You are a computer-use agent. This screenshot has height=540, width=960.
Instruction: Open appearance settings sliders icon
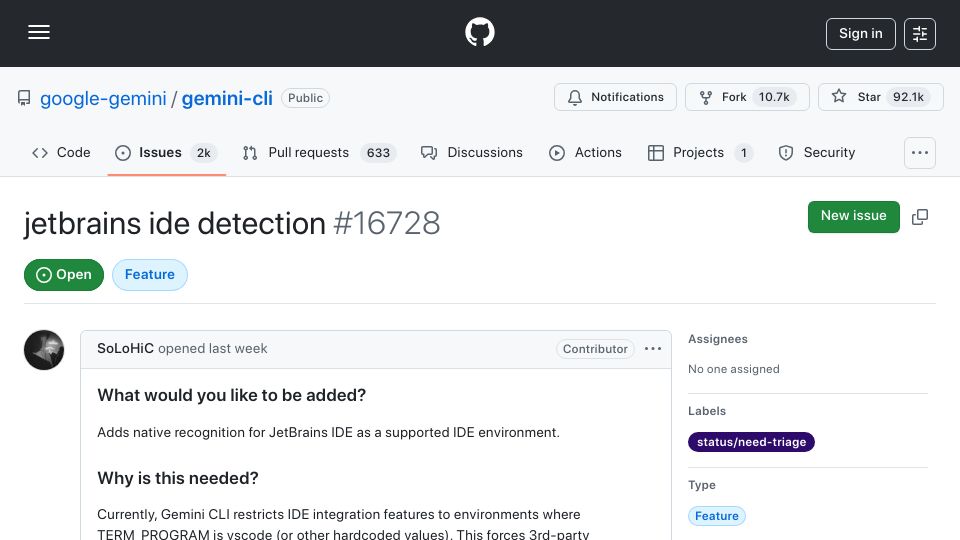click(920, 34)
